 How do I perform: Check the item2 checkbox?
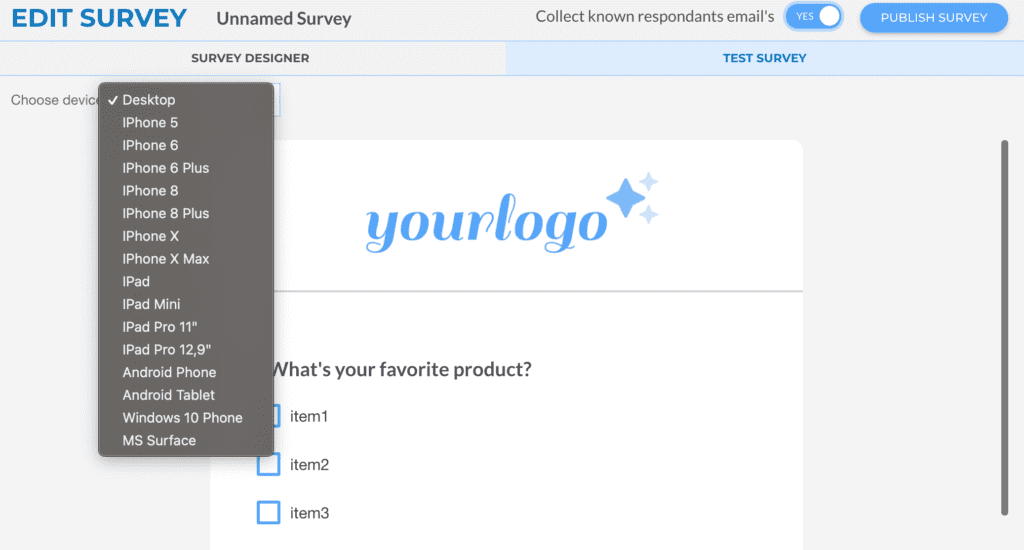pyautogui.click(x=268, y=464)
